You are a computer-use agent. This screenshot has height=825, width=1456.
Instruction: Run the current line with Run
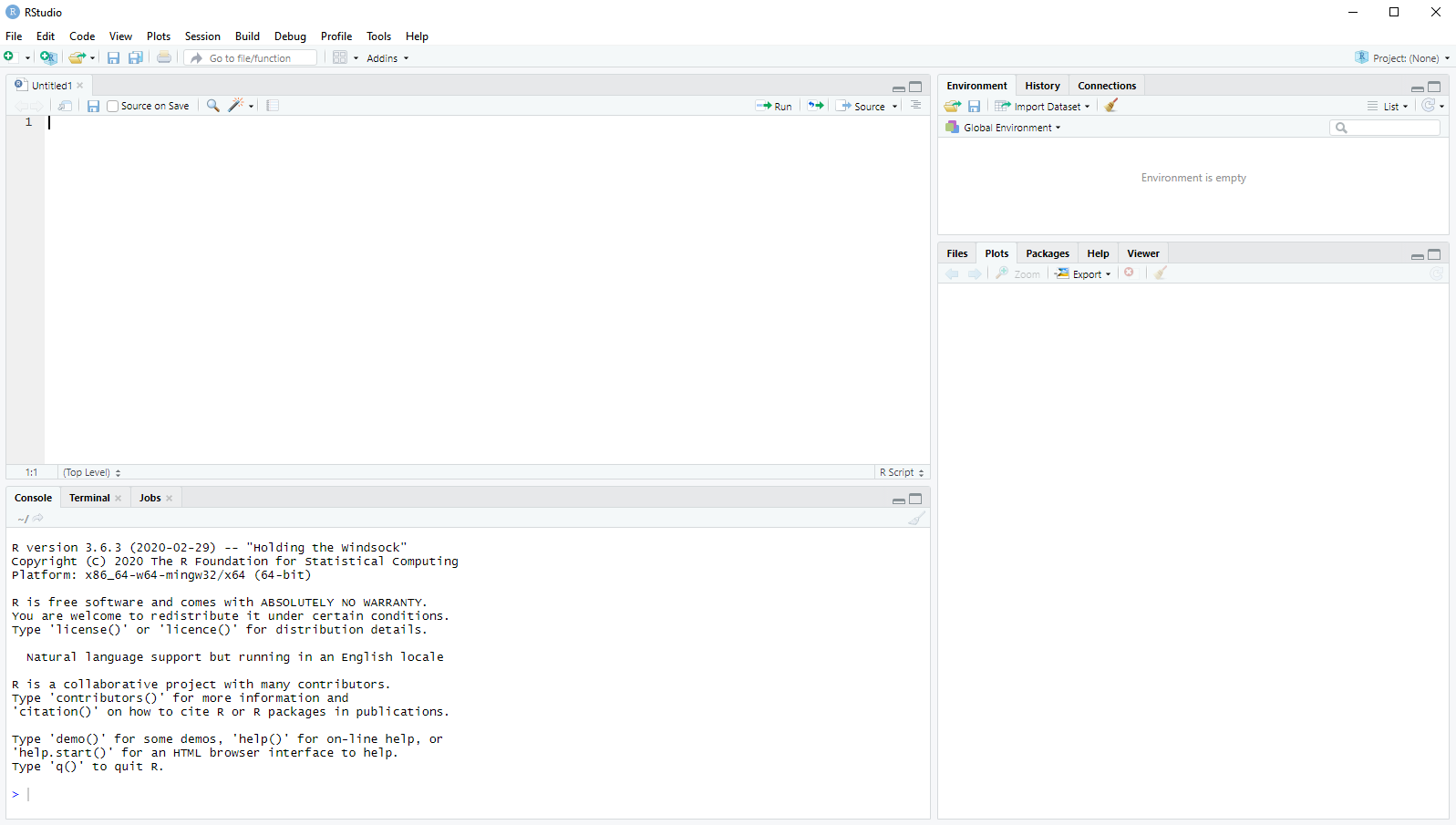[x=774, y=106]
